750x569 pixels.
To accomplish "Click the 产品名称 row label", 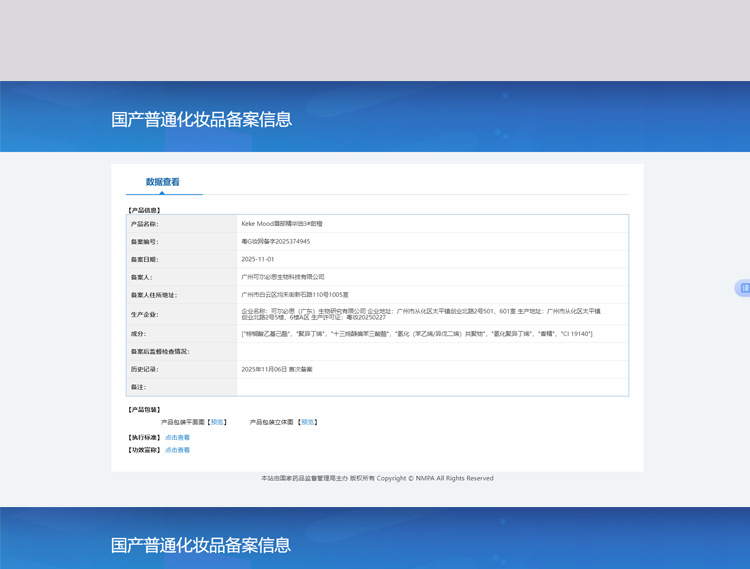I will click(144, 224).
